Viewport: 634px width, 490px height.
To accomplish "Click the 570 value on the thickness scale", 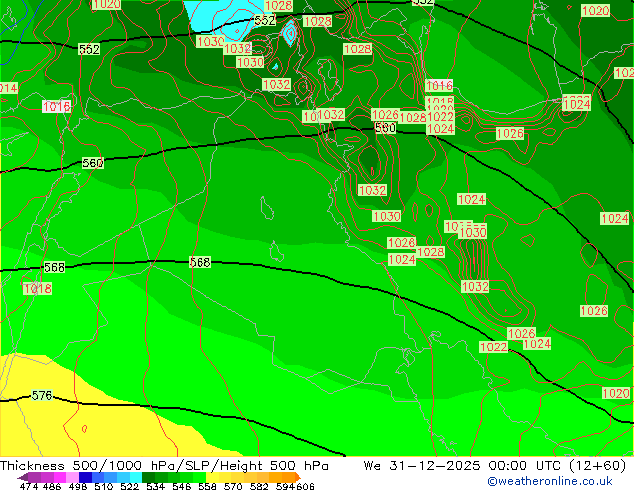I will click(x=233, y=486).
